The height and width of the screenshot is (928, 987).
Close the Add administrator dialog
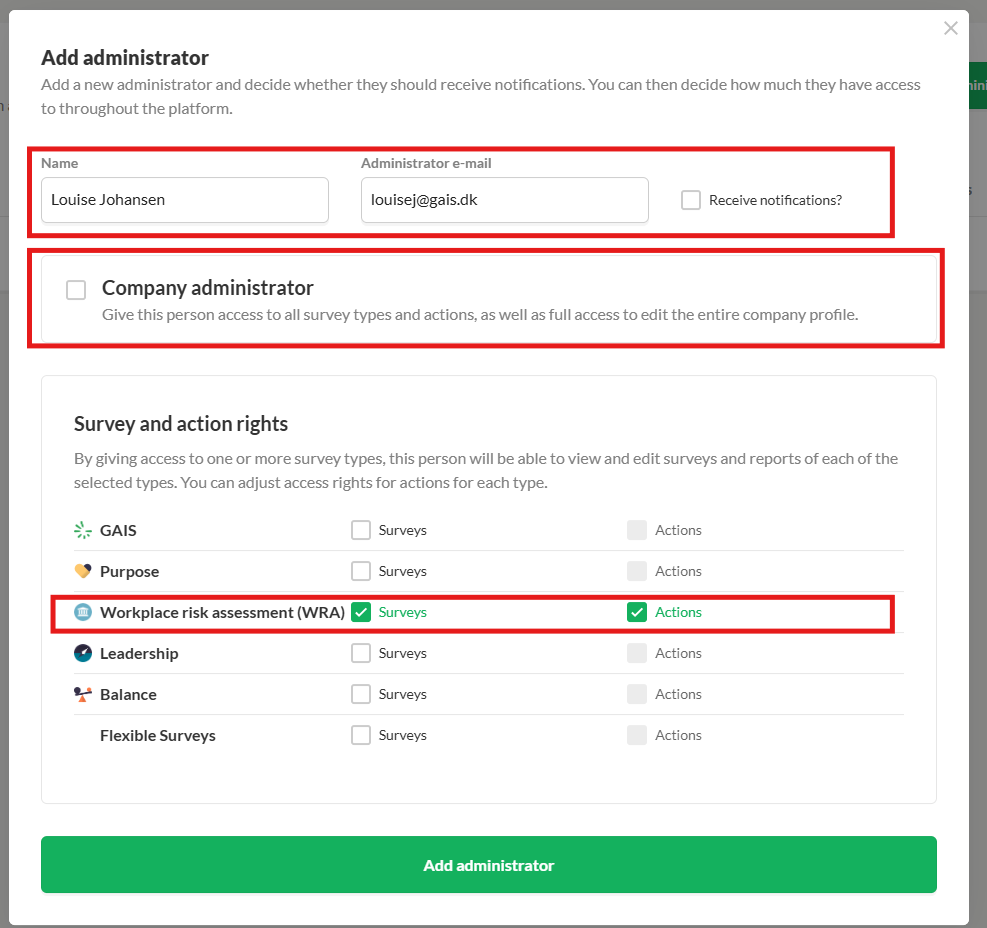pos(950,28)
